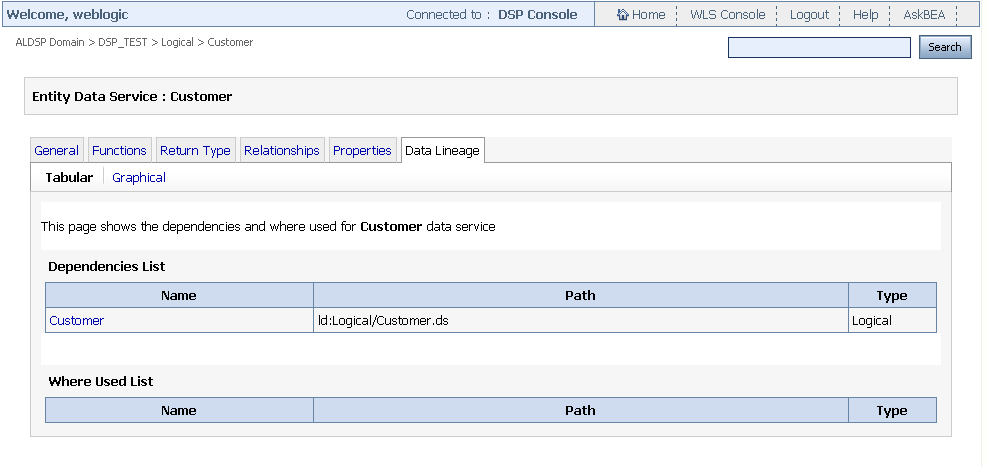Switch to the General tab
Viewport: 988px width, 467px height.
coord(56,151)
